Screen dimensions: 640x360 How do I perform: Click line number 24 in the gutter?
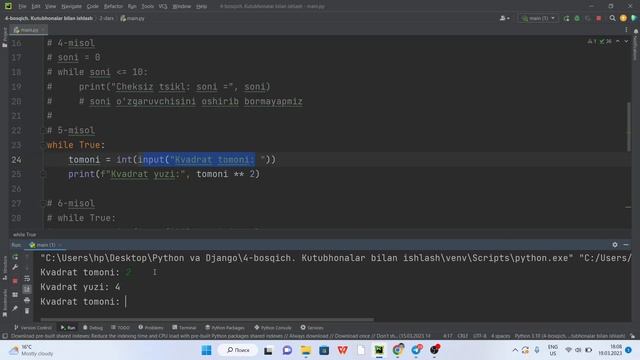pyautogui.click(x=16, y=160)
